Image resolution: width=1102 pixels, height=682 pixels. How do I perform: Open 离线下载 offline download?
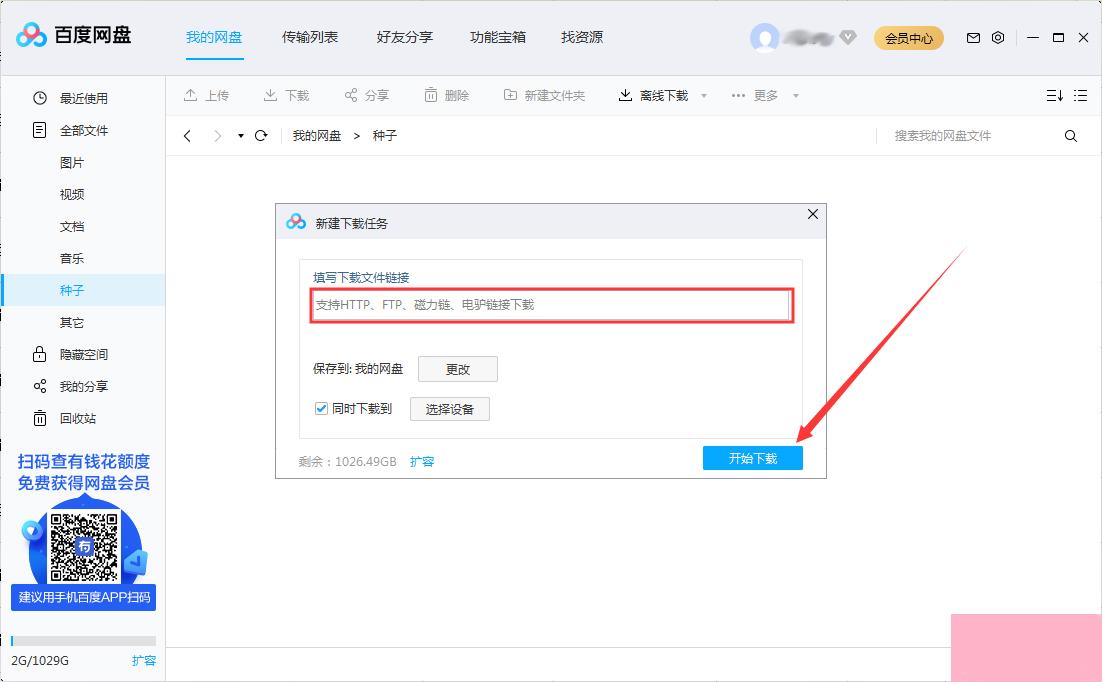pos(653,95)
